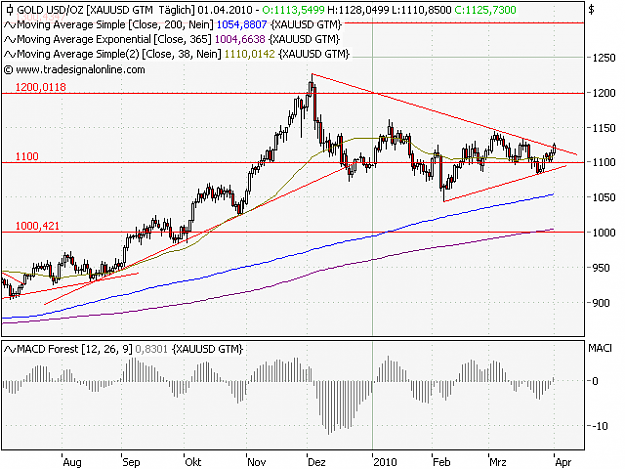Click the Moving Average Simple(2) legend label

[119, 54]
